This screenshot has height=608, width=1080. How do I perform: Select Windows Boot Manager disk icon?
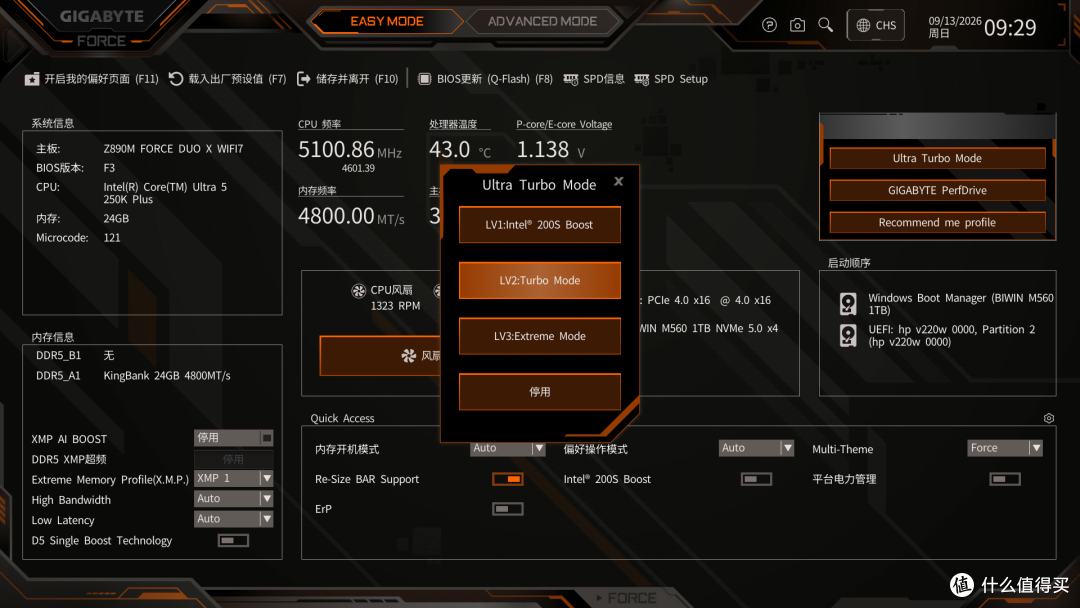coord(848,304)
